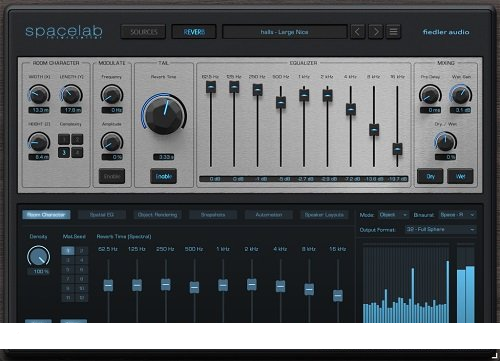500x361 pixels.
Task: Open the preset hamburger menu
Action: (x=394, y=32)
